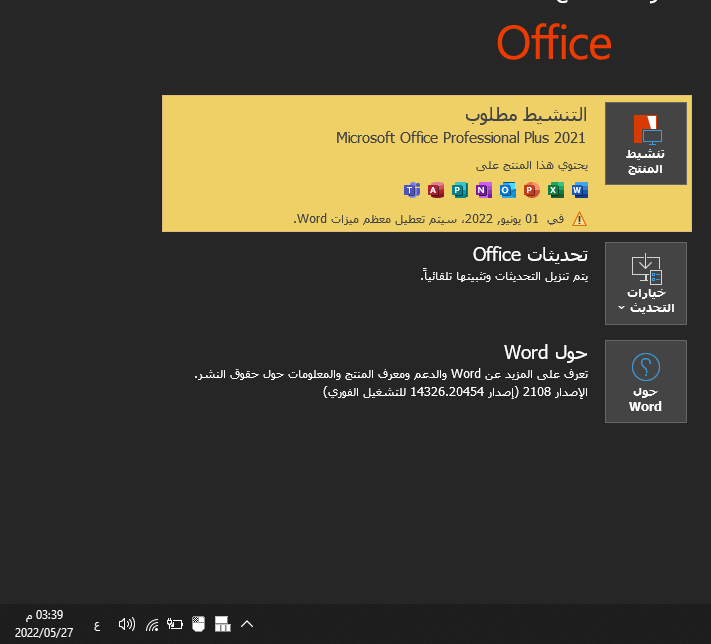
Task: Click the orange warning triangle icon
Action: point(579,220)
